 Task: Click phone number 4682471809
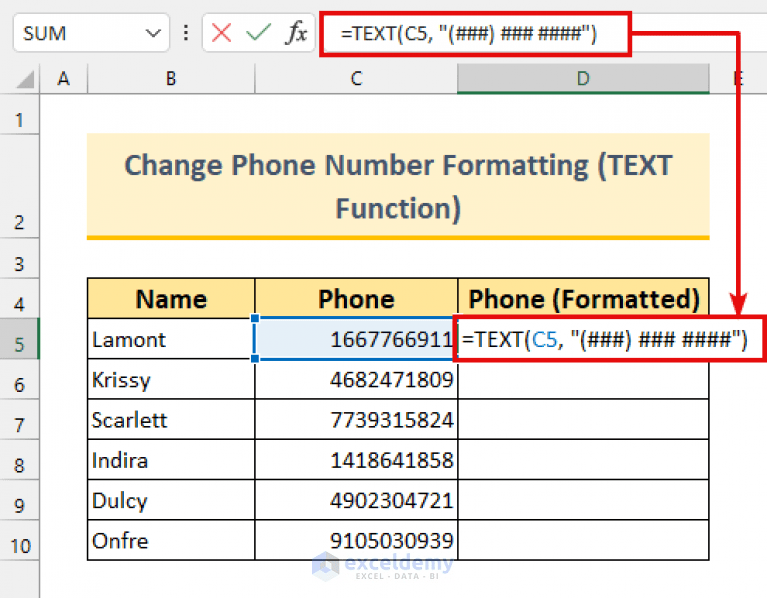(356, 379)
